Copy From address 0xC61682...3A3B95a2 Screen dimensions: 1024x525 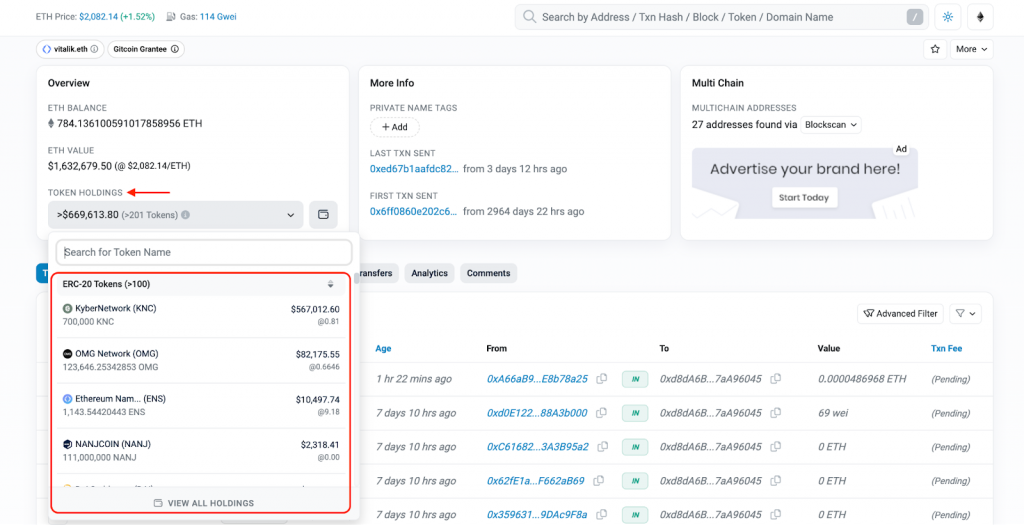[603, 447]
